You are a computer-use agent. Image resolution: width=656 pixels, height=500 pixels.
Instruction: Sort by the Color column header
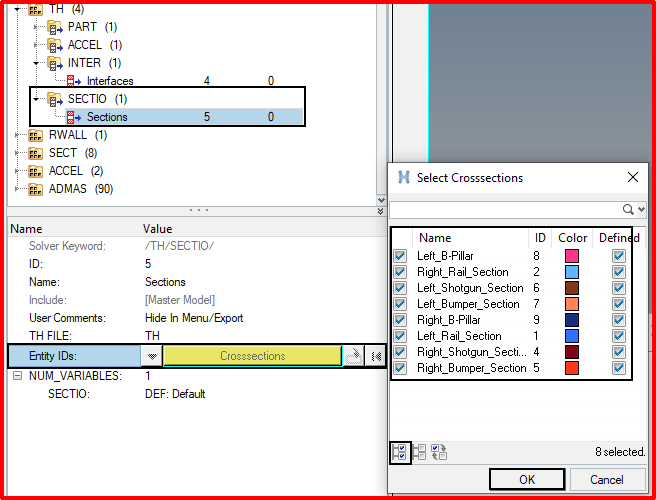coord(572,238)
